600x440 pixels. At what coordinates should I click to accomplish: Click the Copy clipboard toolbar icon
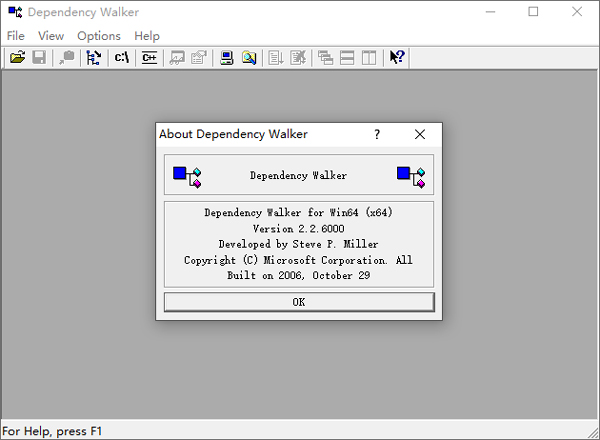pyautogui.click(x=67, y=58)
